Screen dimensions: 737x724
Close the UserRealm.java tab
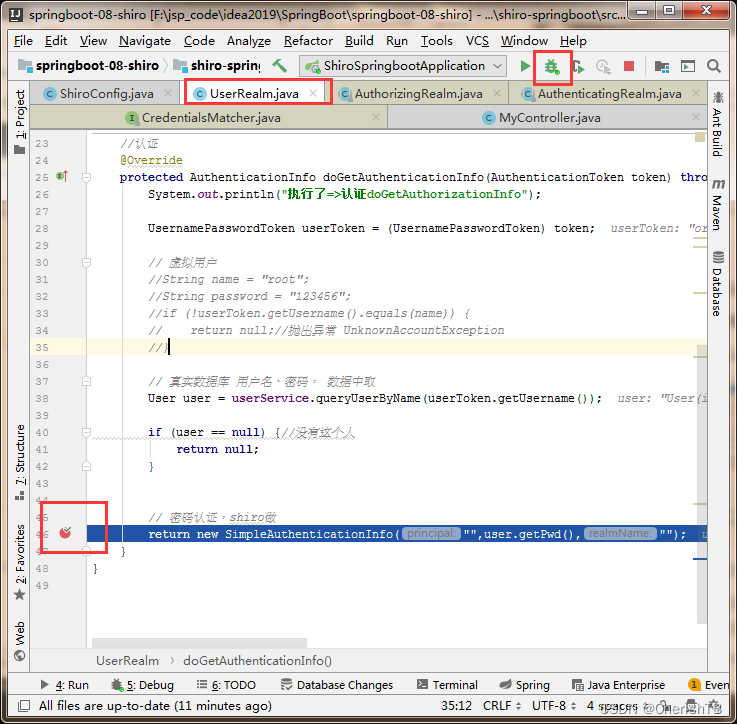[313, 94]
